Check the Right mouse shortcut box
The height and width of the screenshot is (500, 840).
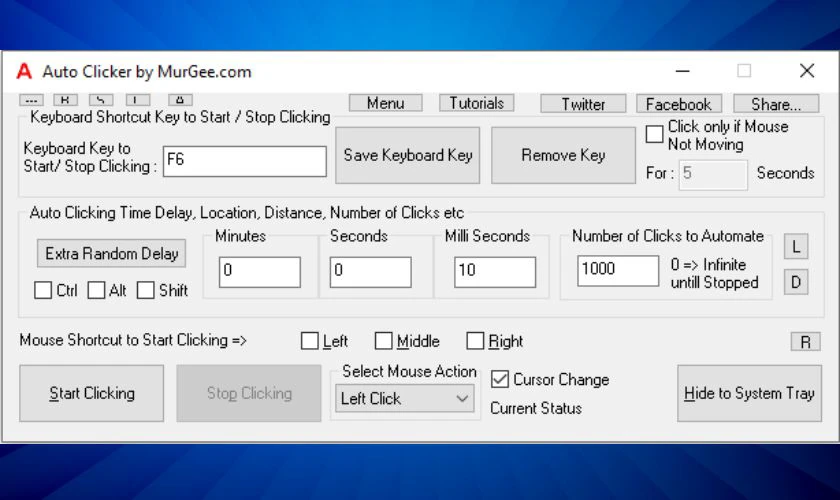click(475, 341)
